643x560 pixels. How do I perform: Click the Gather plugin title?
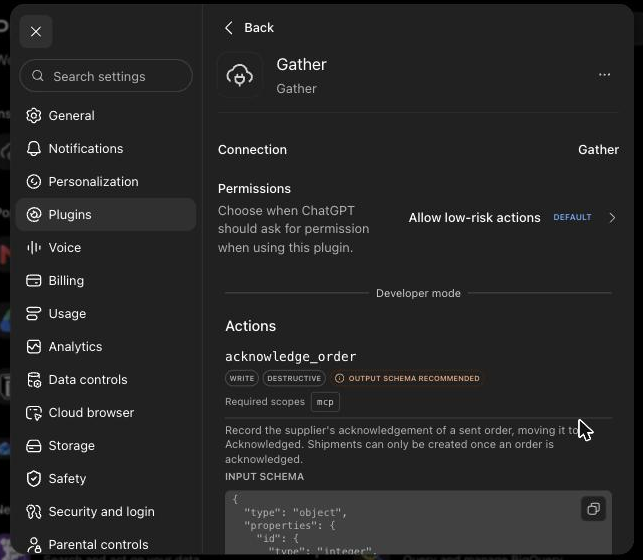click(301, 64)
